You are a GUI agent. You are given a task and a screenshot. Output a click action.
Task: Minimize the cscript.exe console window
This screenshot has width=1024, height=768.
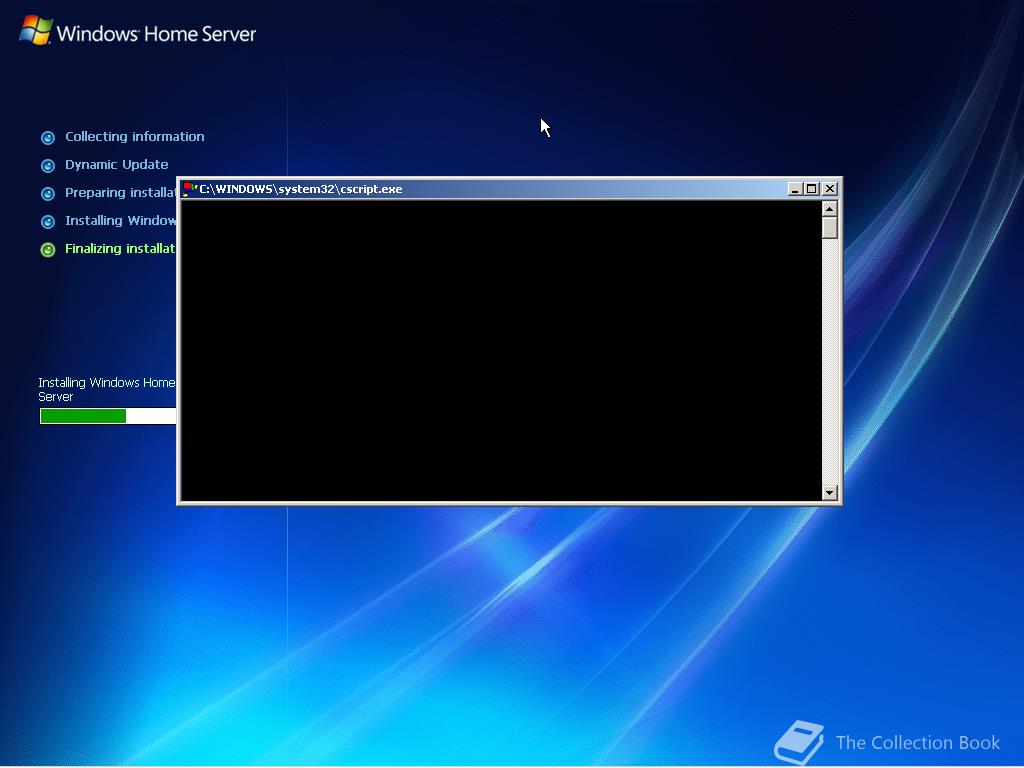click(795, 189)
